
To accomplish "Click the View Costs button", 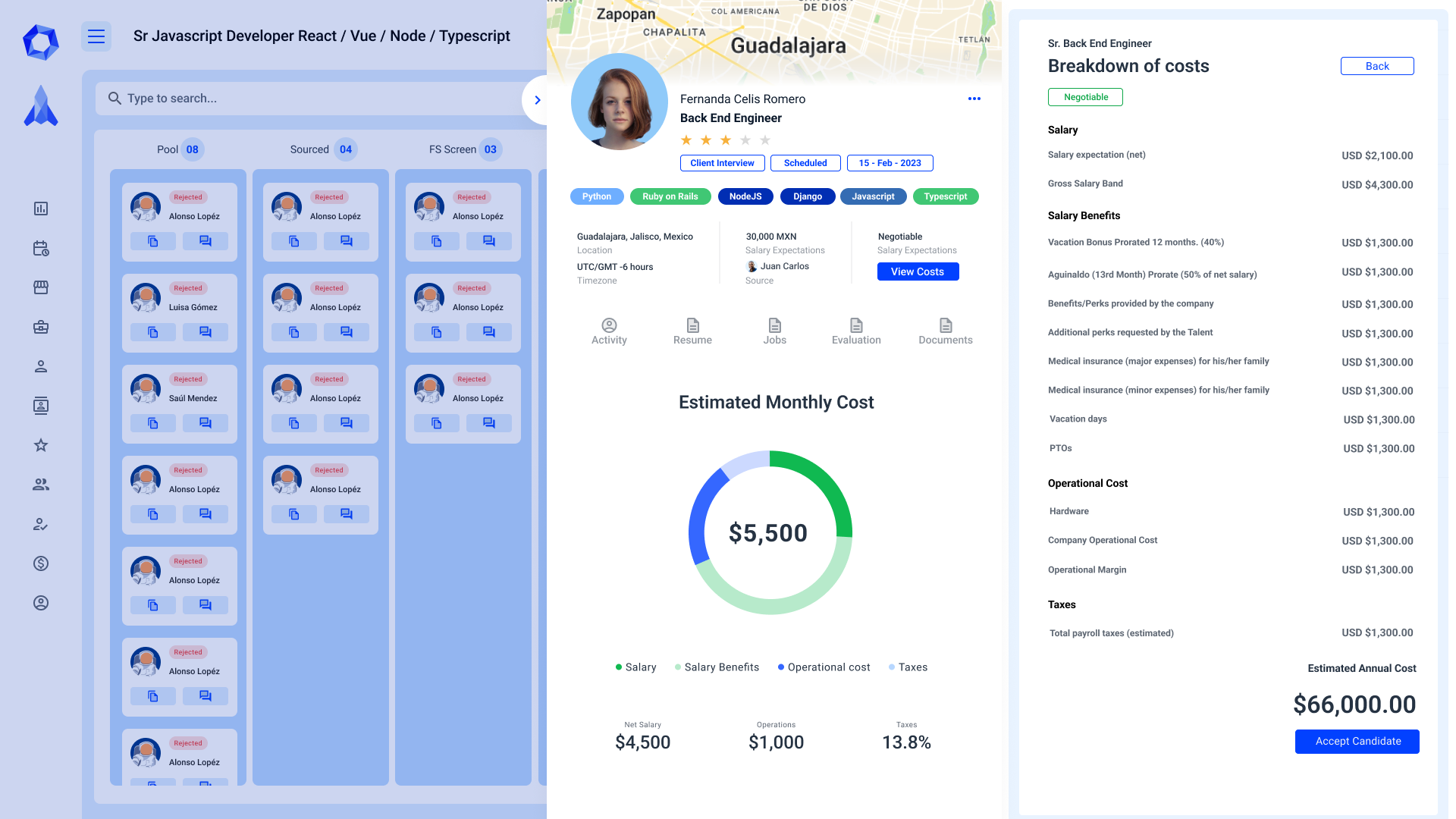I will (918, 271).
